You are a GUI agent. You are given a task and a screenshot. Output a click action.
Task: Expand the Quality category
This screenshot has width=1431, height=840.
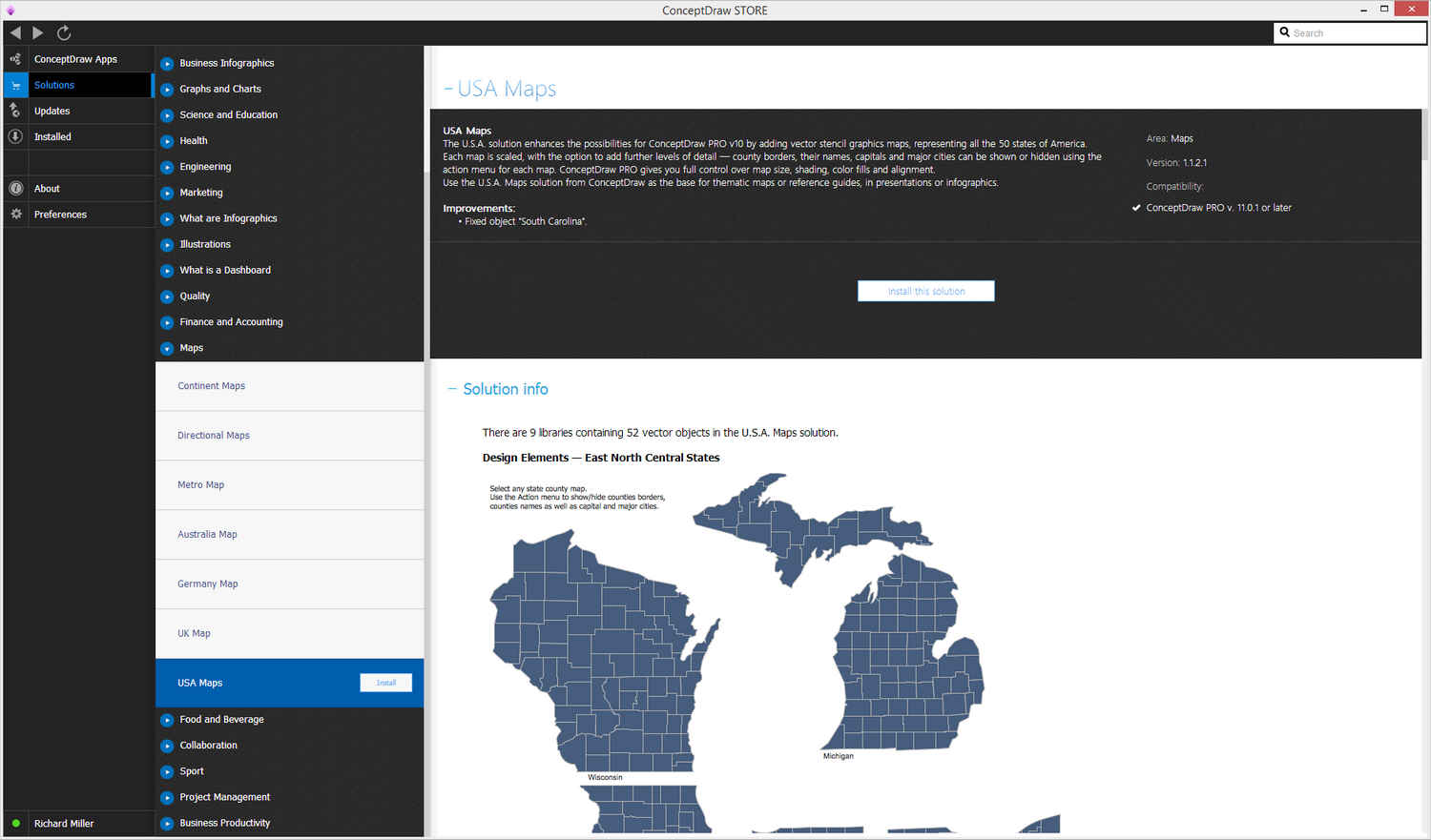(x=167, y=297)
